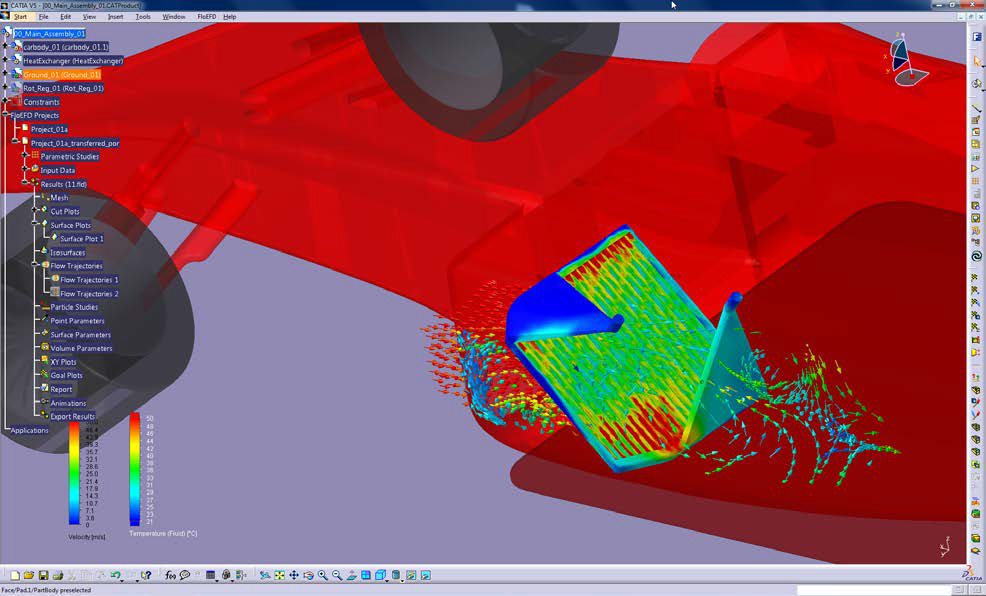This screenshot has height=596, width=986.
Task: Click the Temperature (Fluid) color legend bar
Action: pos(135,470)
